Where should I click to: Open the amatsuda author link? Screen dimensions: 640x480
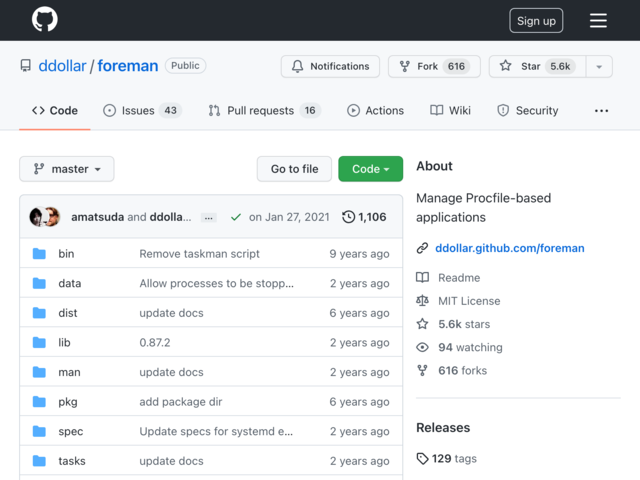click(98, 217)
